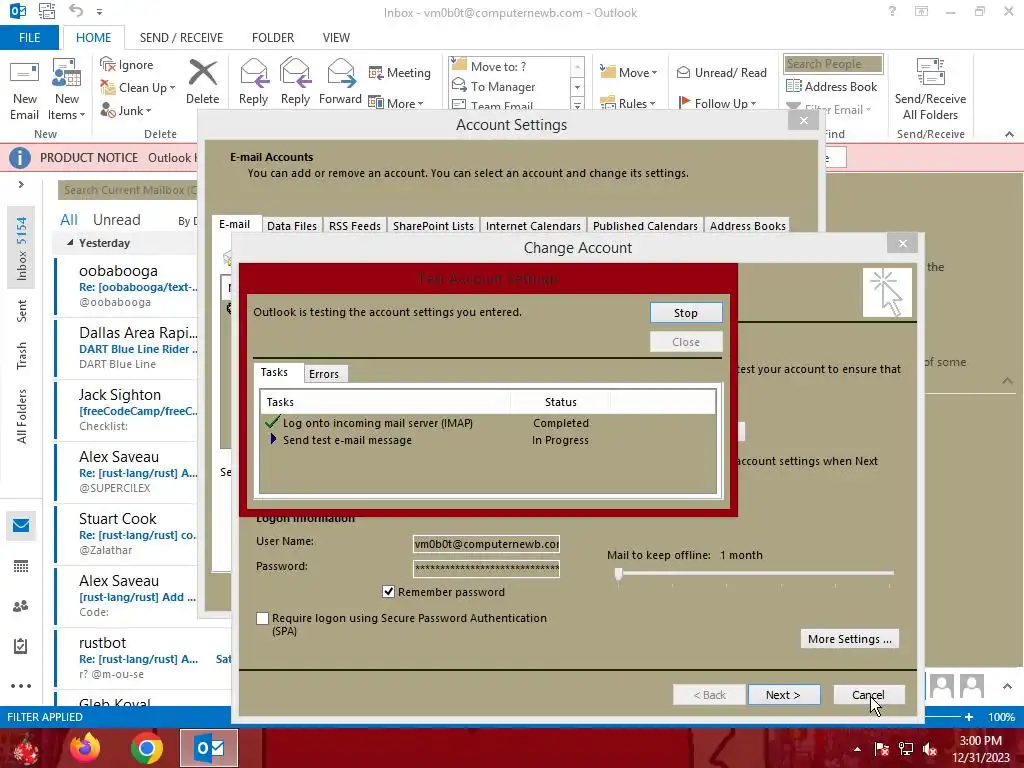The width and height of the screenshot is (1024, 768).
Task: Click the zoom in plus control
Action: [969, 716]
